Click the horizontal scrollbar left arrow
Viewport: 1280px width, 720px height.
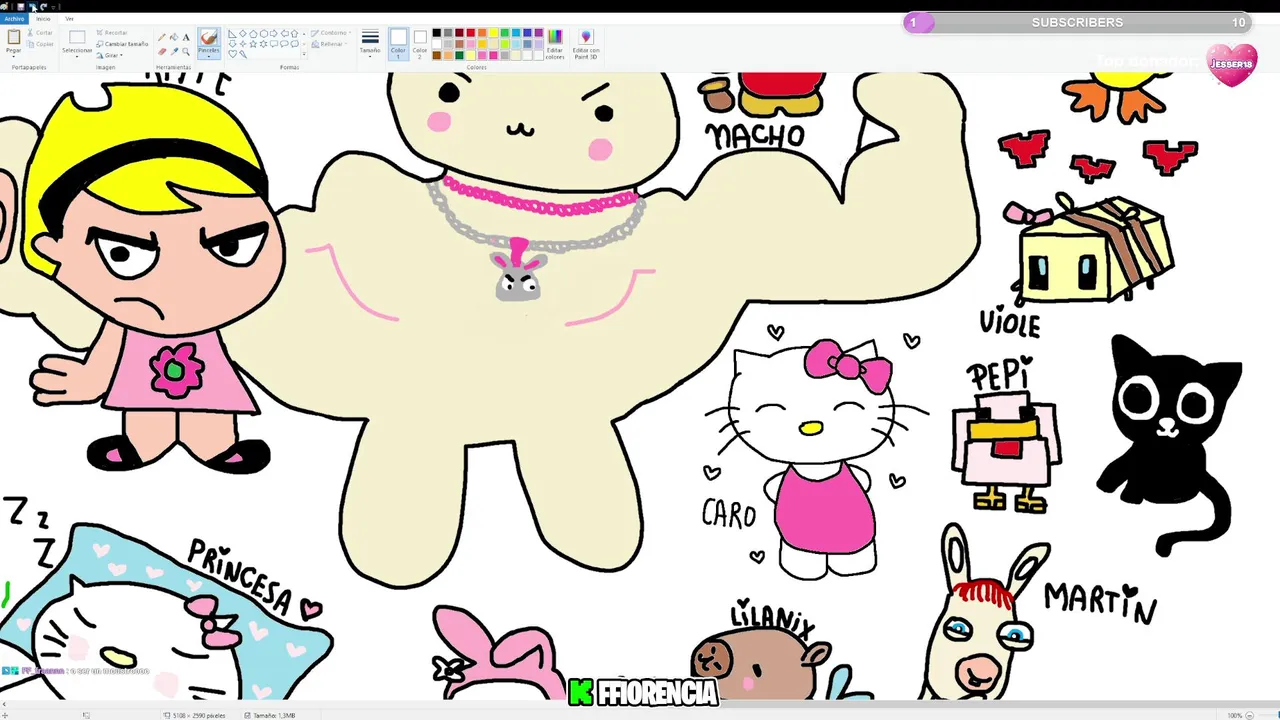click(4, 706)
